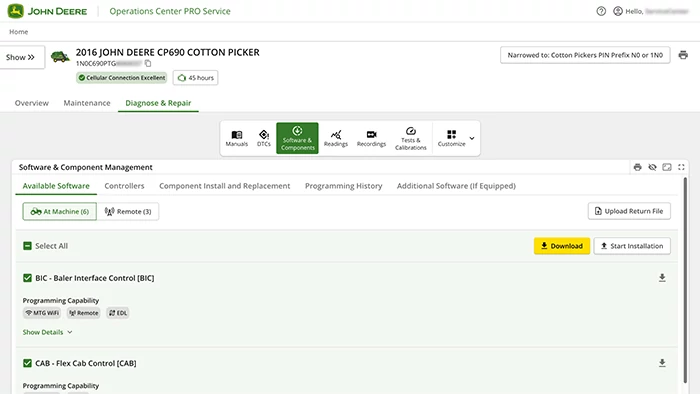Open Readings tool
The image size is (700, 394).
[x=336, y=138]
